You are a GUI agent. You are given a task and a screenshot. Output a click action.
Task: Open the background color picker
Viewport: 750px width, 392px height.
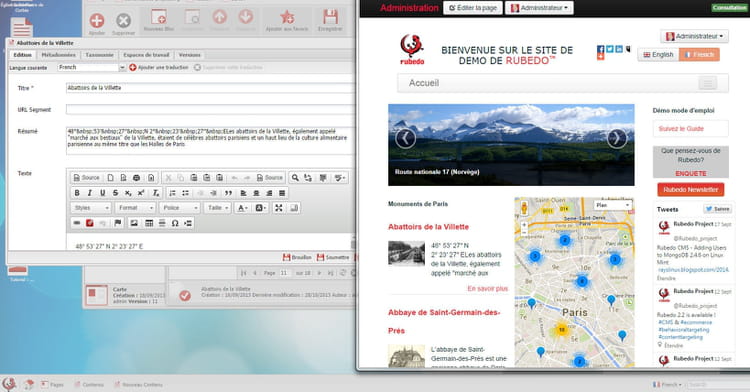[261, 207]
